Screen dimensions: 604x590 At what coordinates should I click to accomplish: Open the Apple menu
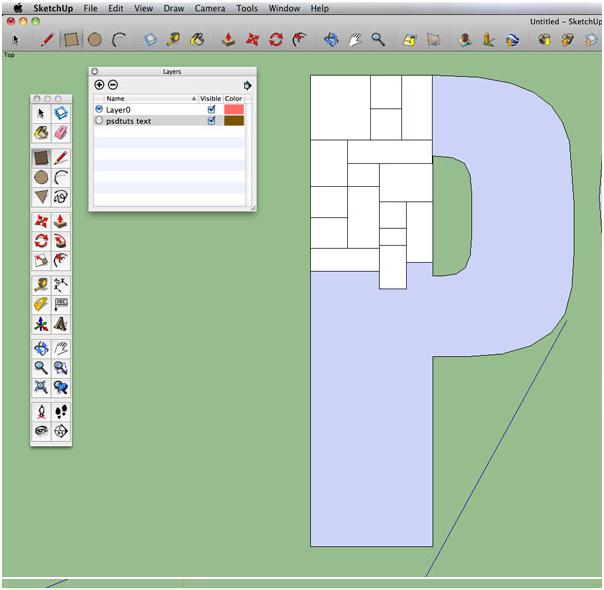17,8
